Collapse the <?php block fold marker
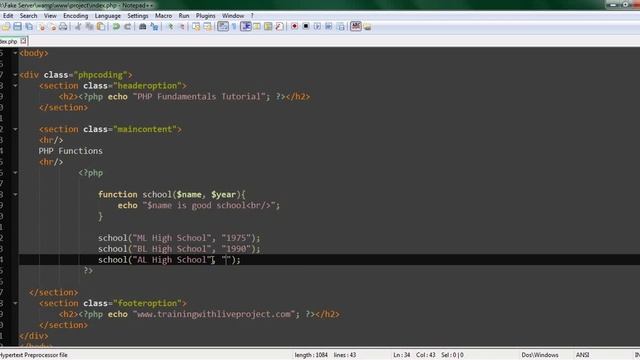Viewport: 640px width, 360px height. [15, 173]
